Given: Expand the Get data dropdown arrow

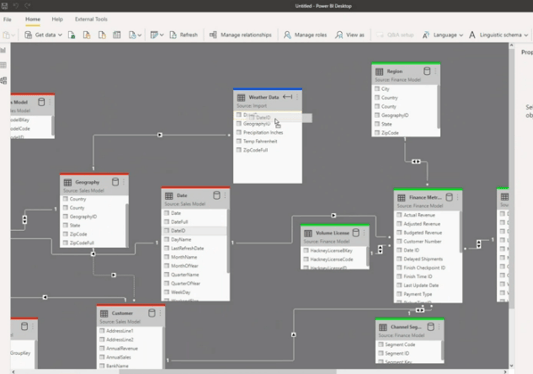Looking at the screenshot, I should [x=60, y=35].
